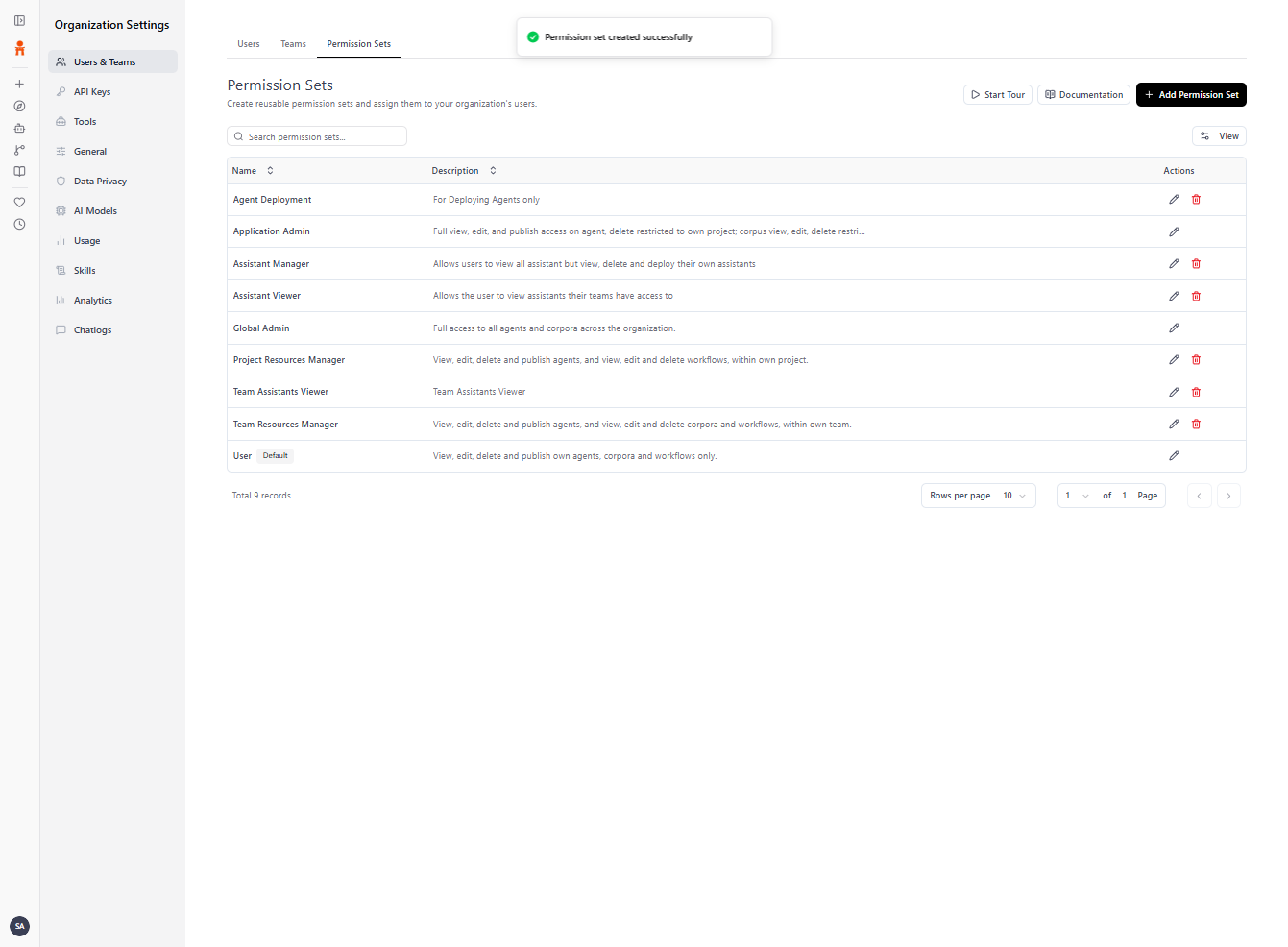Viewport: 1288px width, 947px height.
Task: Delete the Assistant Manager permission set
Action: 1196,264
